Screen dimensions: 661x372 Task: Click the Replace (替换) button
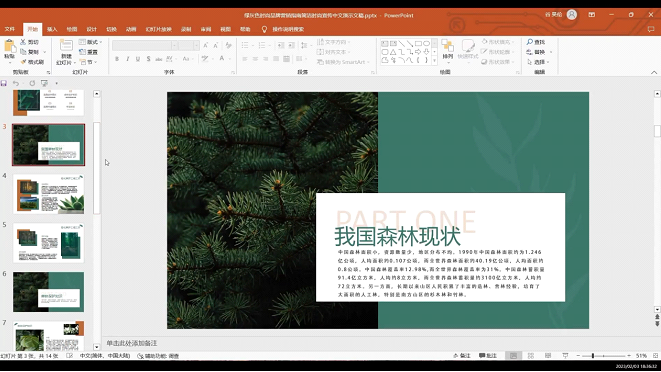tap(539, 52)
